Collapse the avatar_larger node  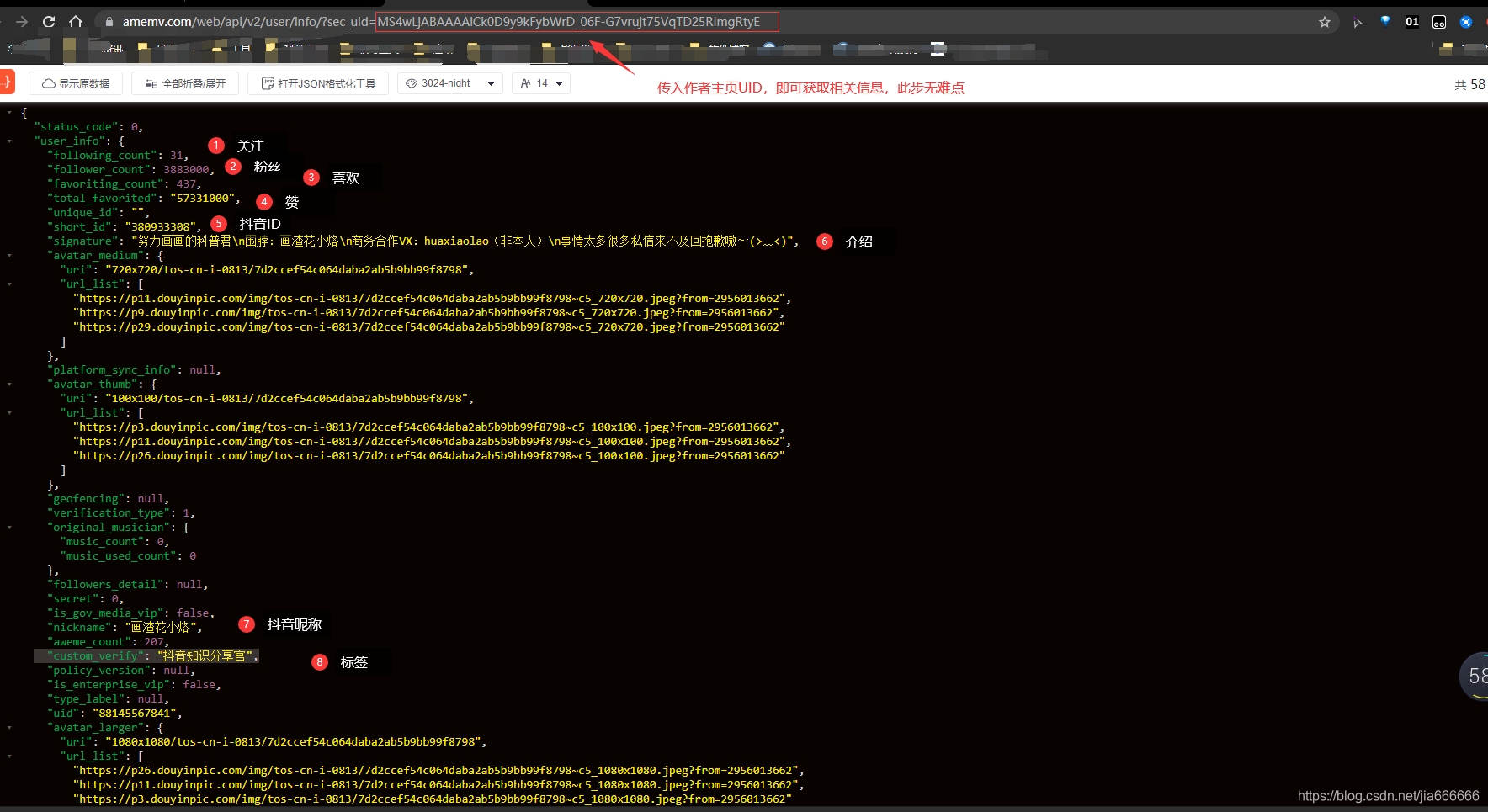pyautogui.click(x=9, y=728)
